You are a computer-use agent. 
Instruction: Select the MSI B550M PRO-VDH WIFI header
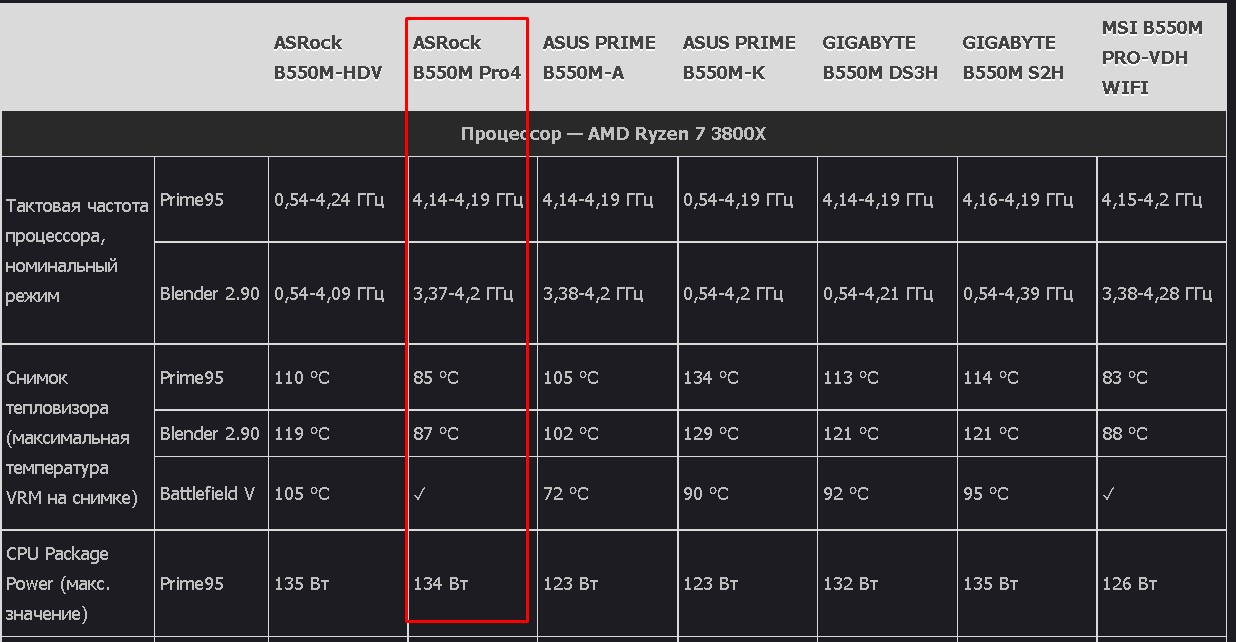[x=1152, y=57]
